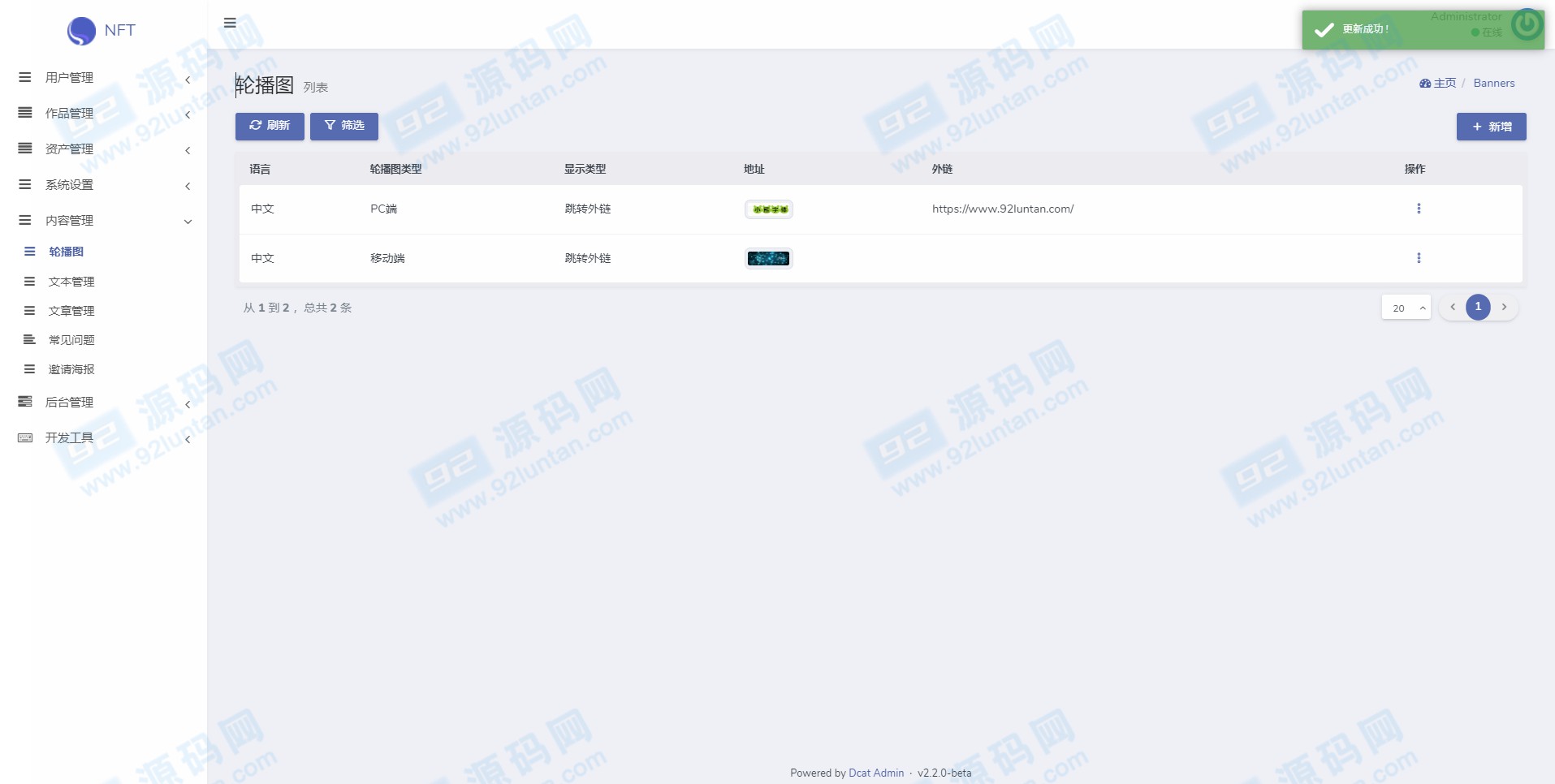Collapse the 内容管理 menu chevron
The width and height of the screenshot is (1555, 784).
pyautogui.click(x=188, y=222)
